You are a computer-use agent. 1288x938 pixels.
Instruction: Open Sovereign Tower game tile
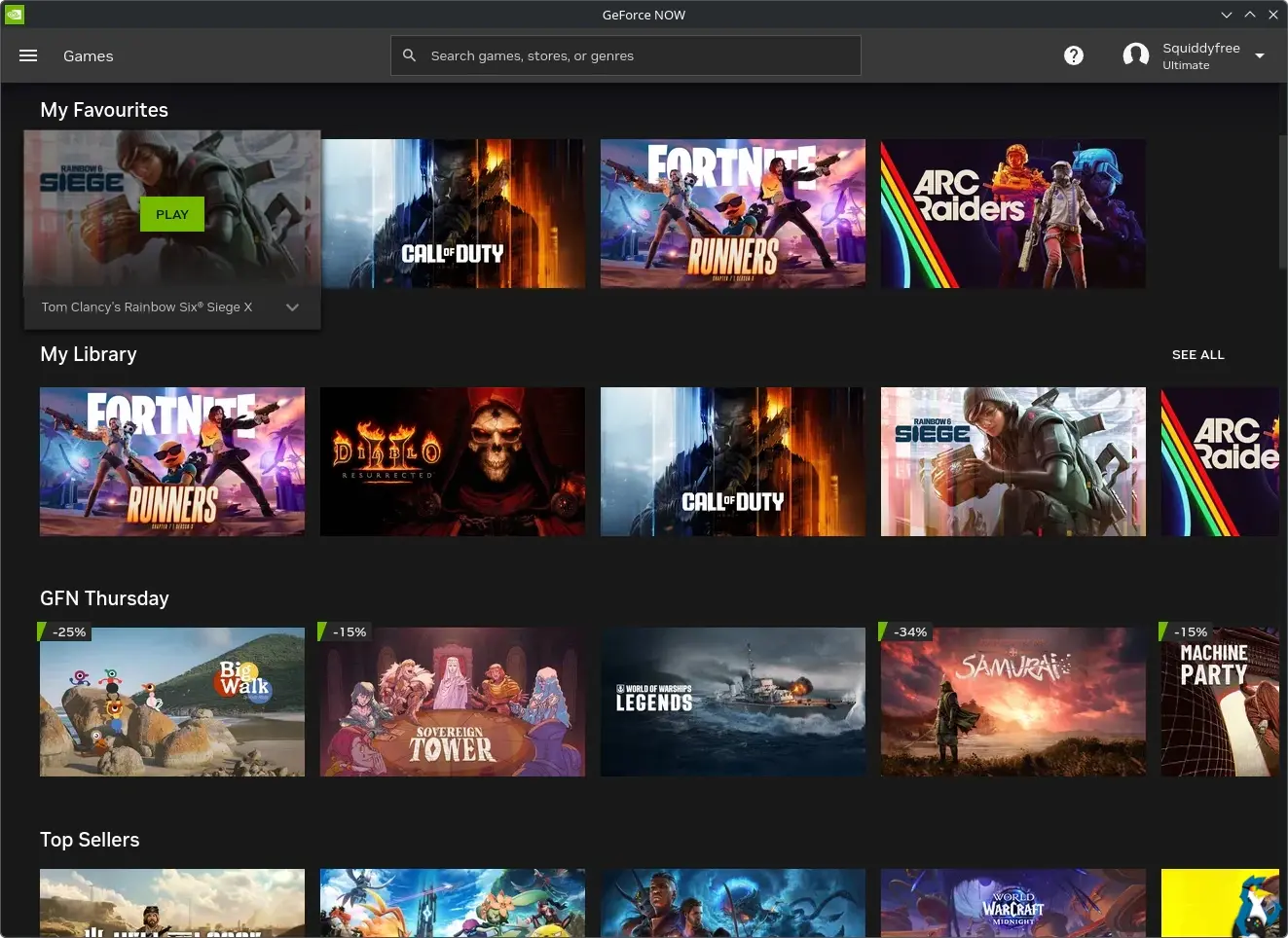(453, 703)
